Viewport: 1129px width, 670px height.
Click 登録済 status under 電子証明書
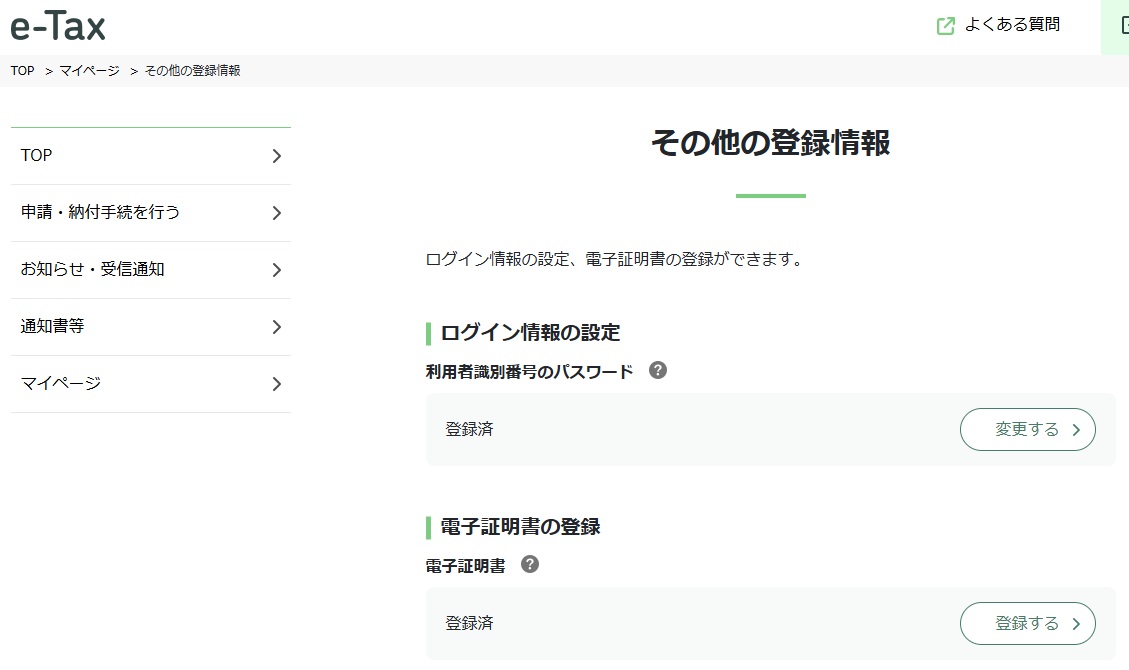(x=469, y=623)
